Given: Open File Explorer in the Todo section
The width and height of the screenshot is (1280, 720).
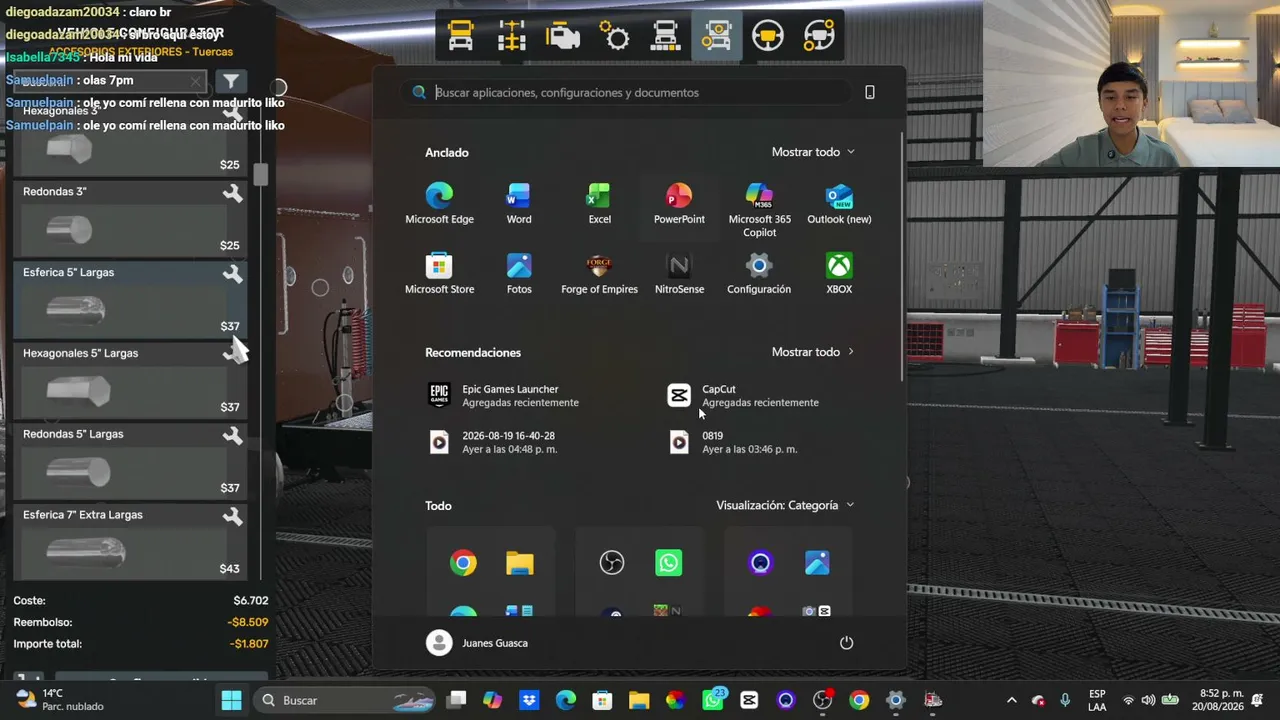Looking at the screenshot, I should pyautogui.click(x=519, y=563).
